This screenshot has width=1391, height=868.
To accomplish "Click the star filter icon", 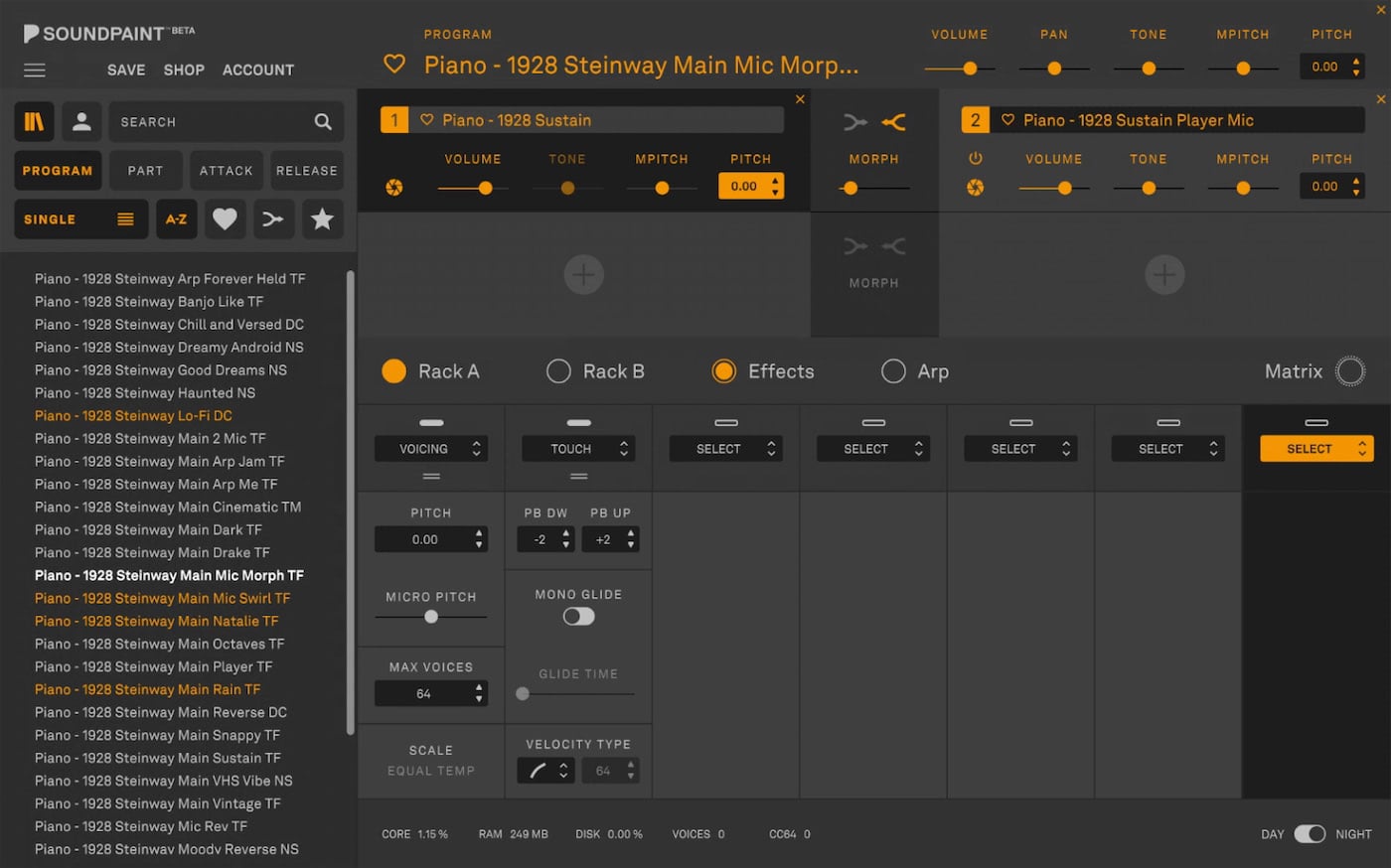I will tap(322, 219).
